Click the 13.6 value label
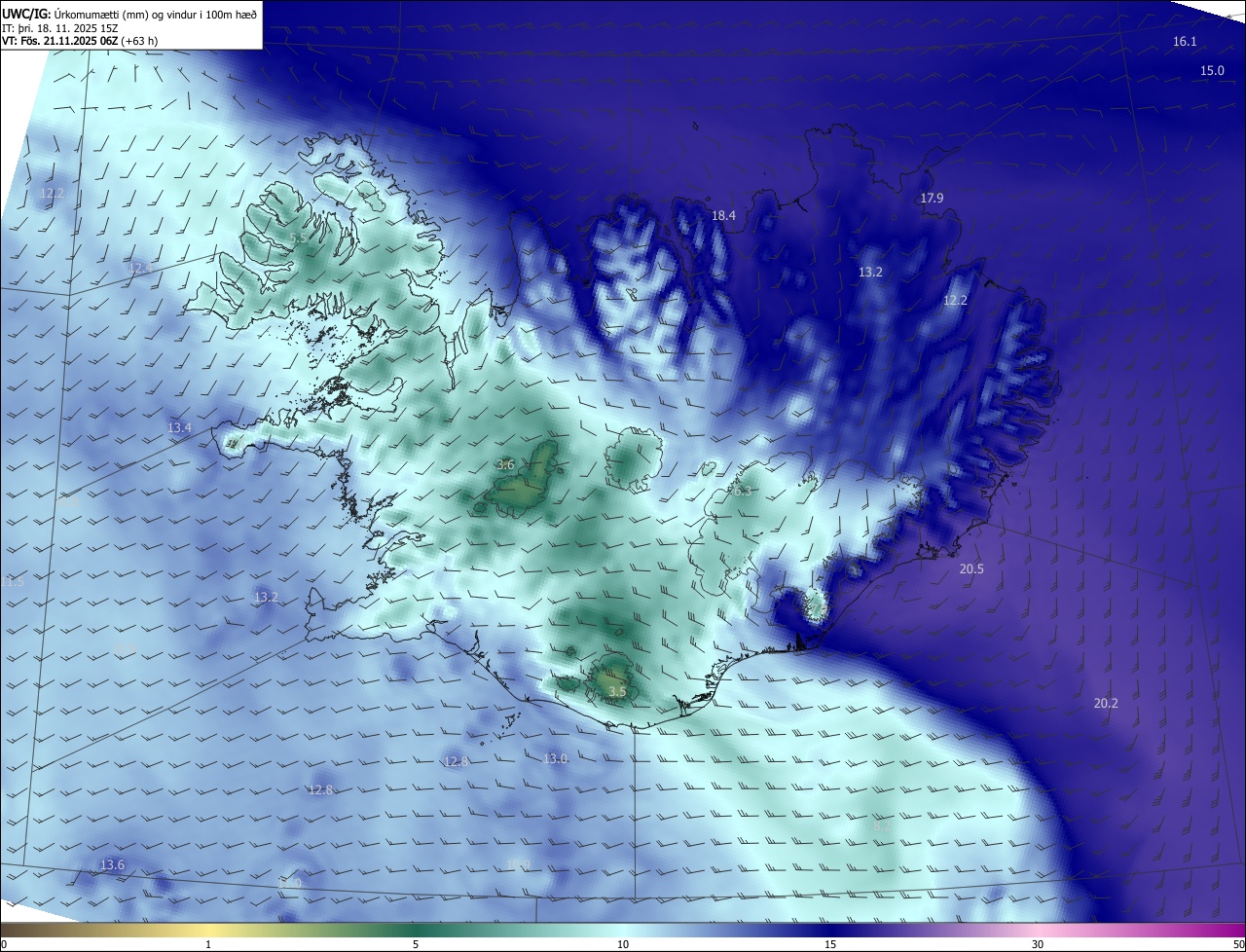 tap(112, 864)
